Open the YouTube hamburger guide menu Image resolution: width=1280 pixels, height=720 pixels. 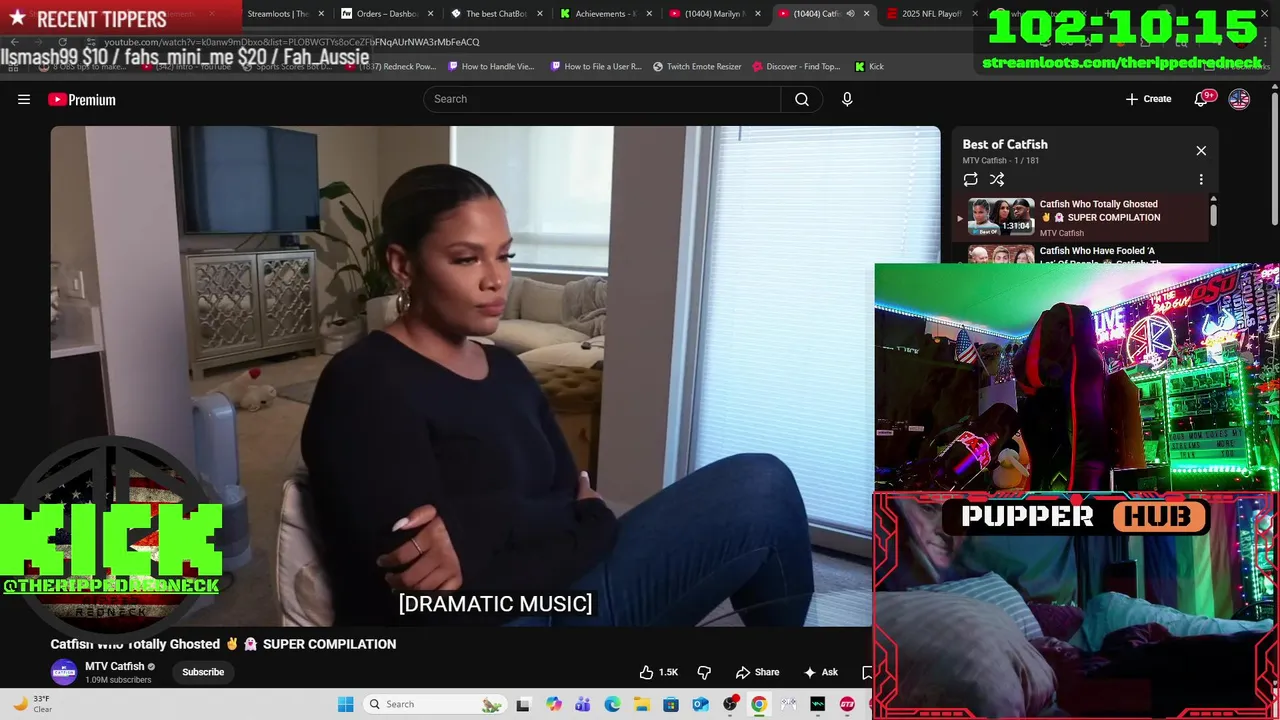pos(24,99)
